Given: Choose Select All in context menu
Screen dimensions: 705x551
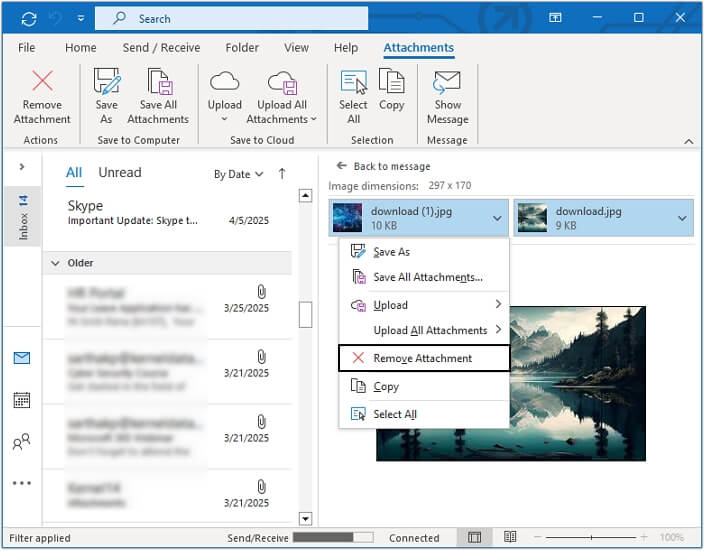Looking at the screenshot, I should pos(424,414).
